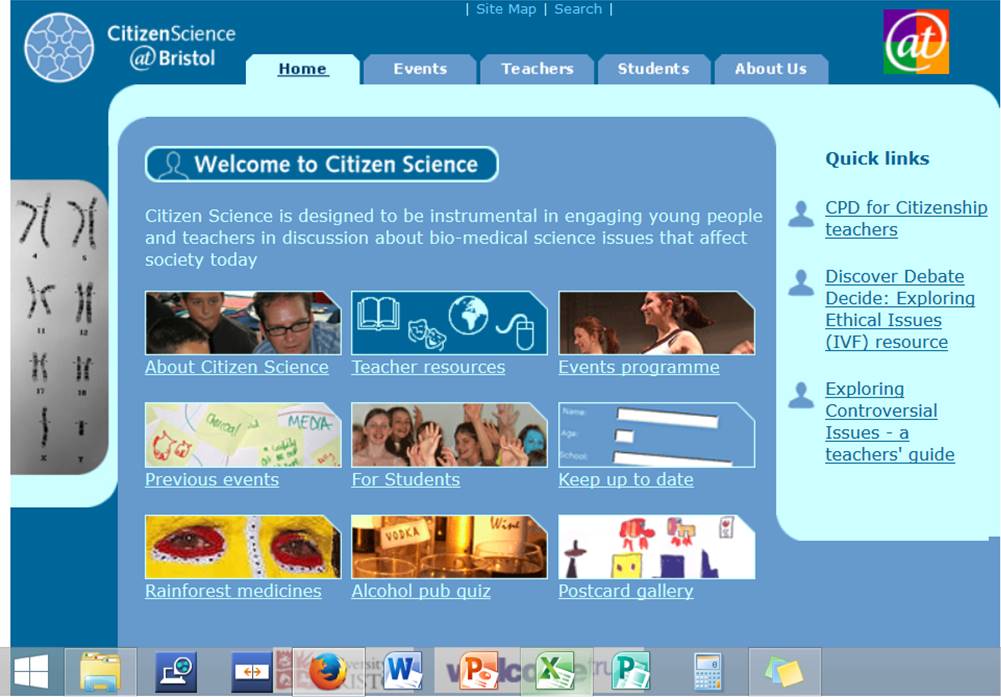The height and width of the screenshot is (697, 1001).
Task: Launch Publisher from the taskbar
Action: (x=630, y=671)
